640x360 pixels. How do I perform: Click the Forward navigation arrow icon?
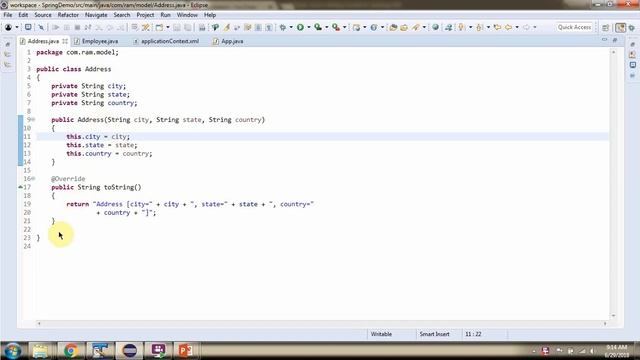pos(527,27)
